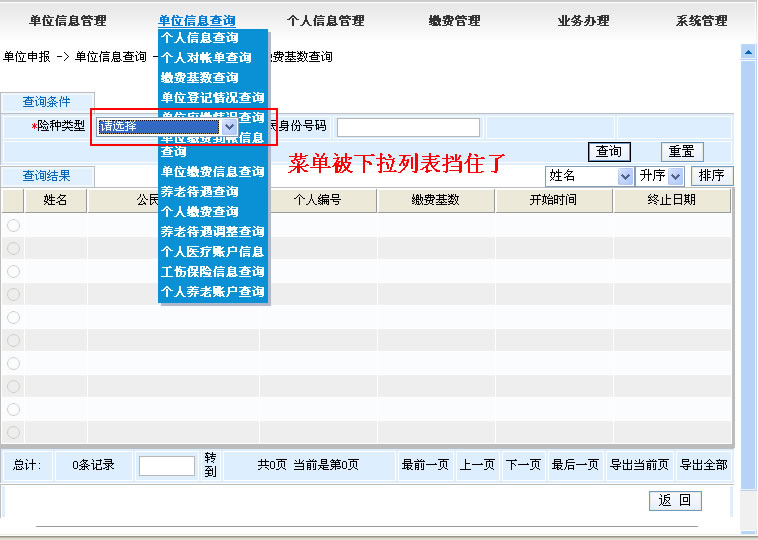This screenshot has width=758, height=540.
Task: Click the 总计: label
Action: click(27, 465)
